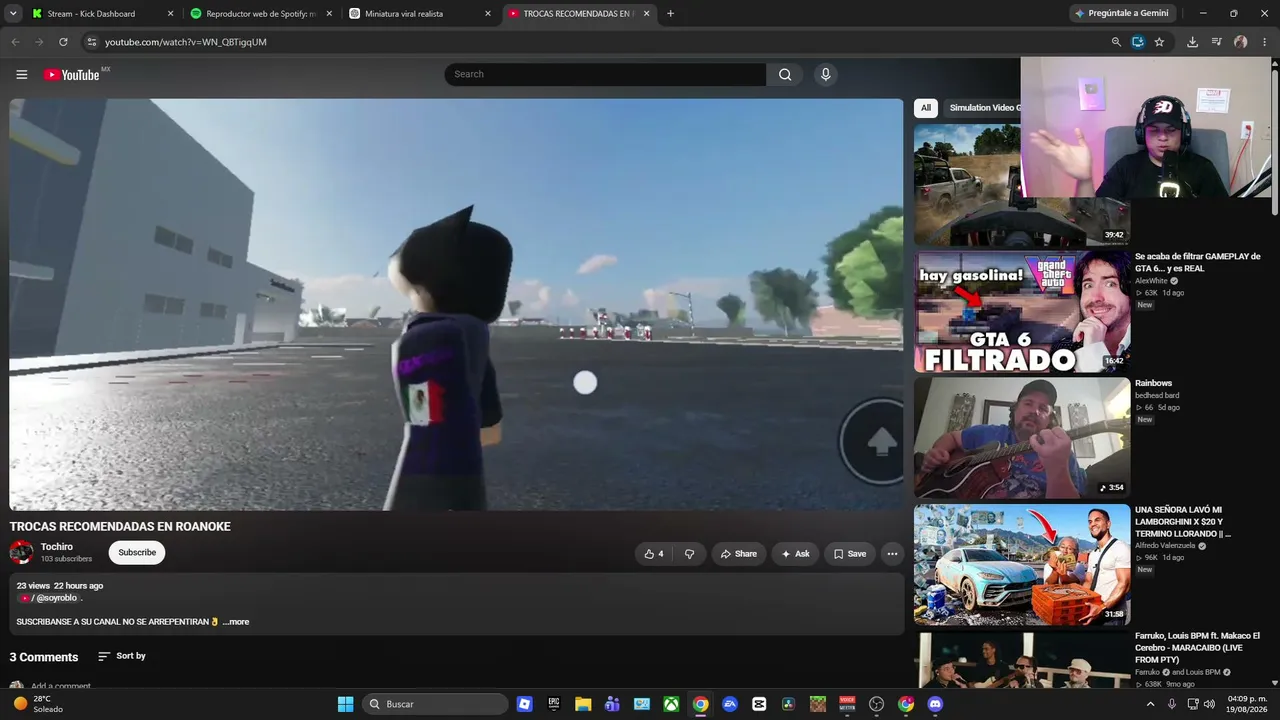The height and width of the screenshot is (720, 1280).
Task: Open the bedhead bard channel name
Action: click(1157, 396)
